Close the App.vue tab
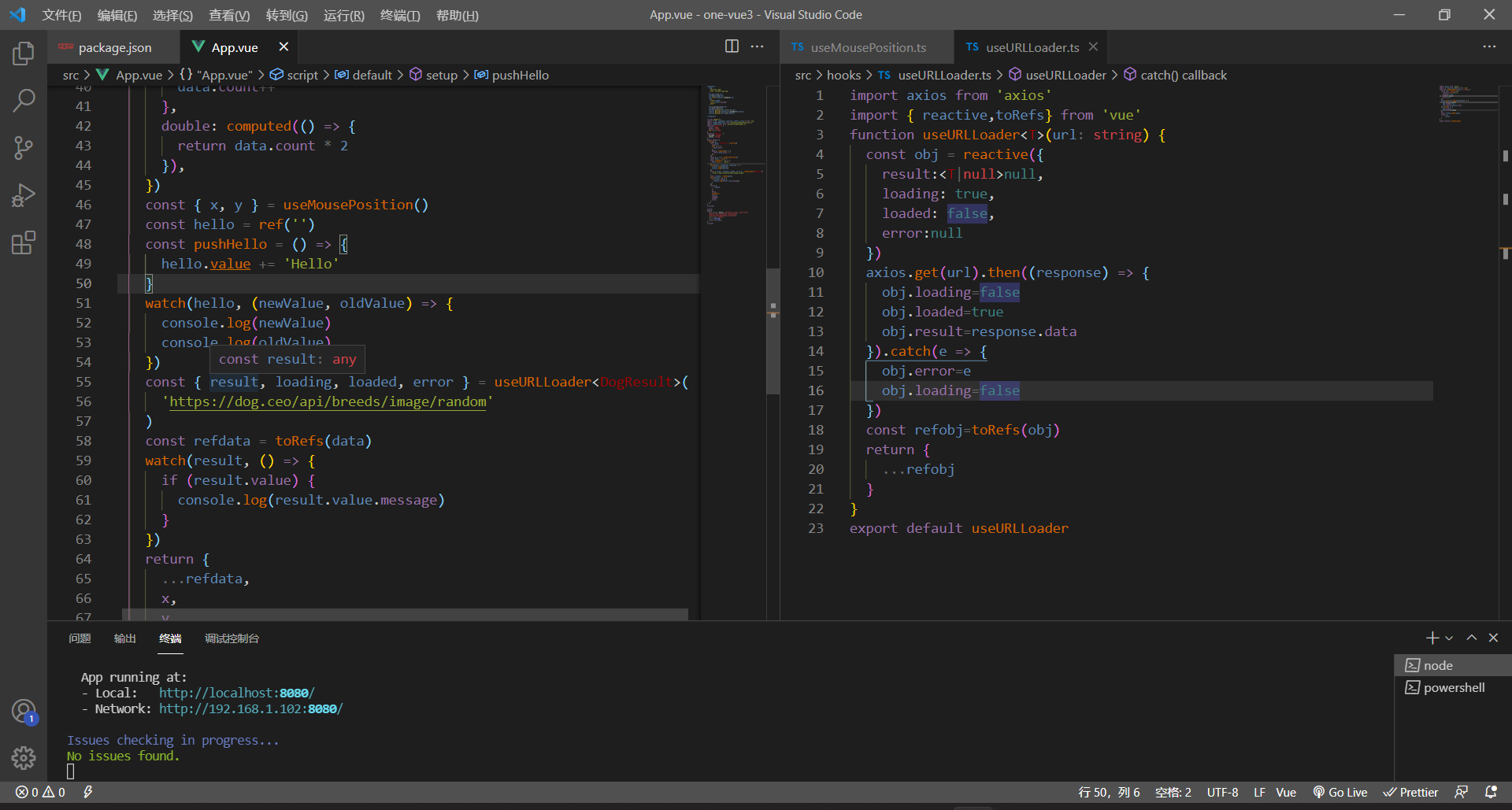 click(x=283, y=47)
